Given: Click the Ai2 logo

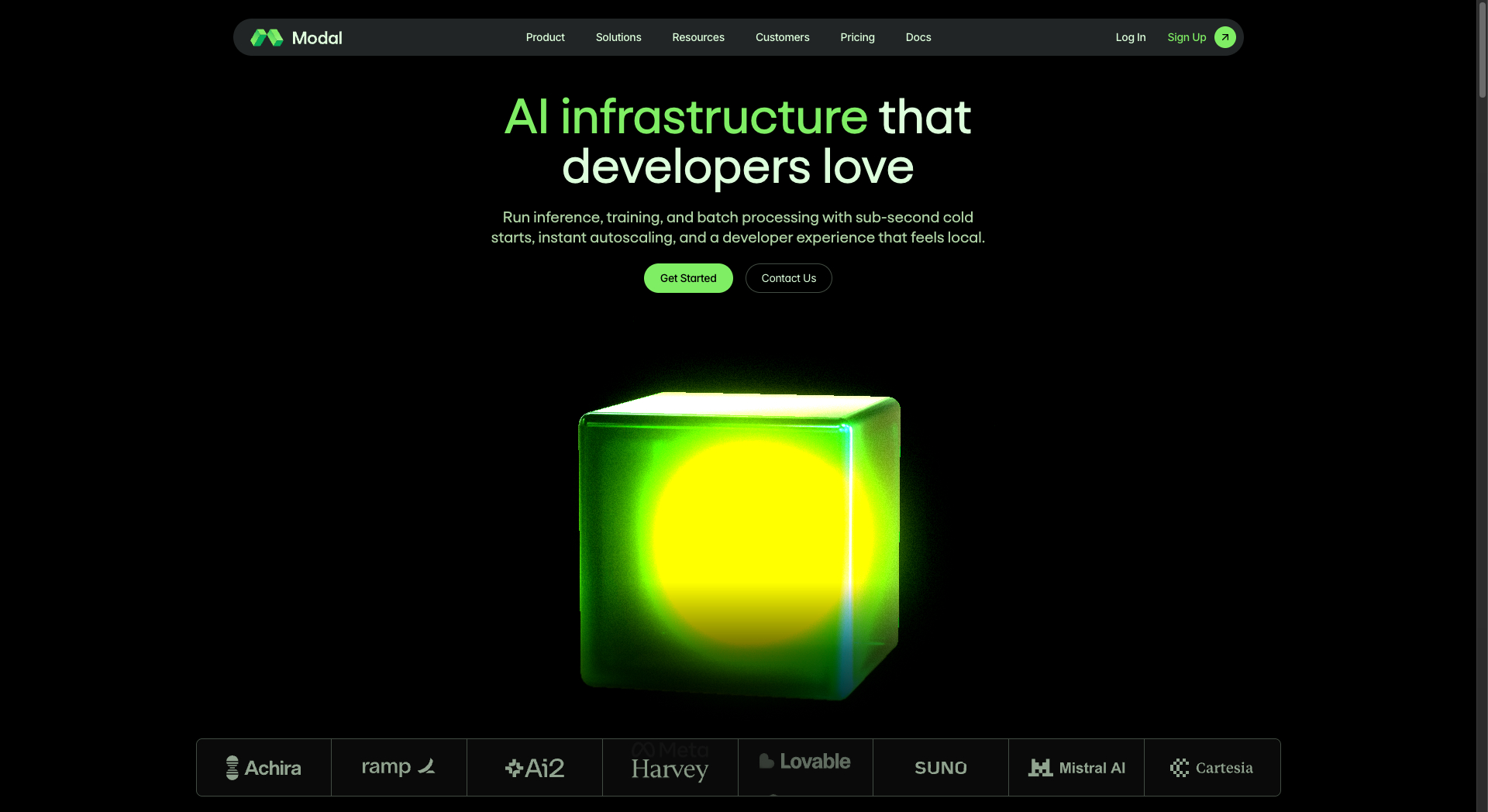Looking at the screenshot, I should click(x=535, y=768).
